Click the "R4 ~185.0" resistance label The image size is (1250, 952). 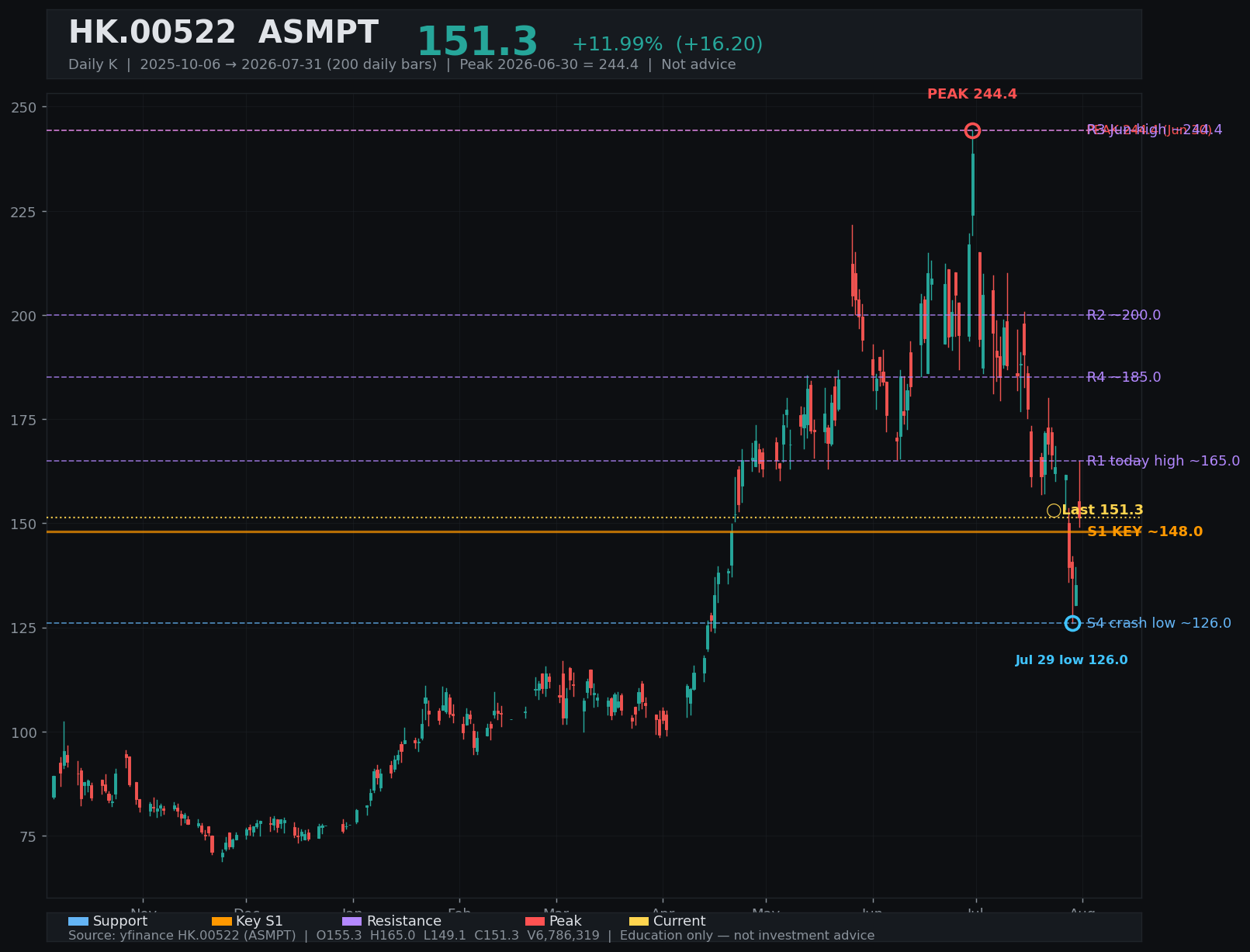click(x=1124, y=377)
